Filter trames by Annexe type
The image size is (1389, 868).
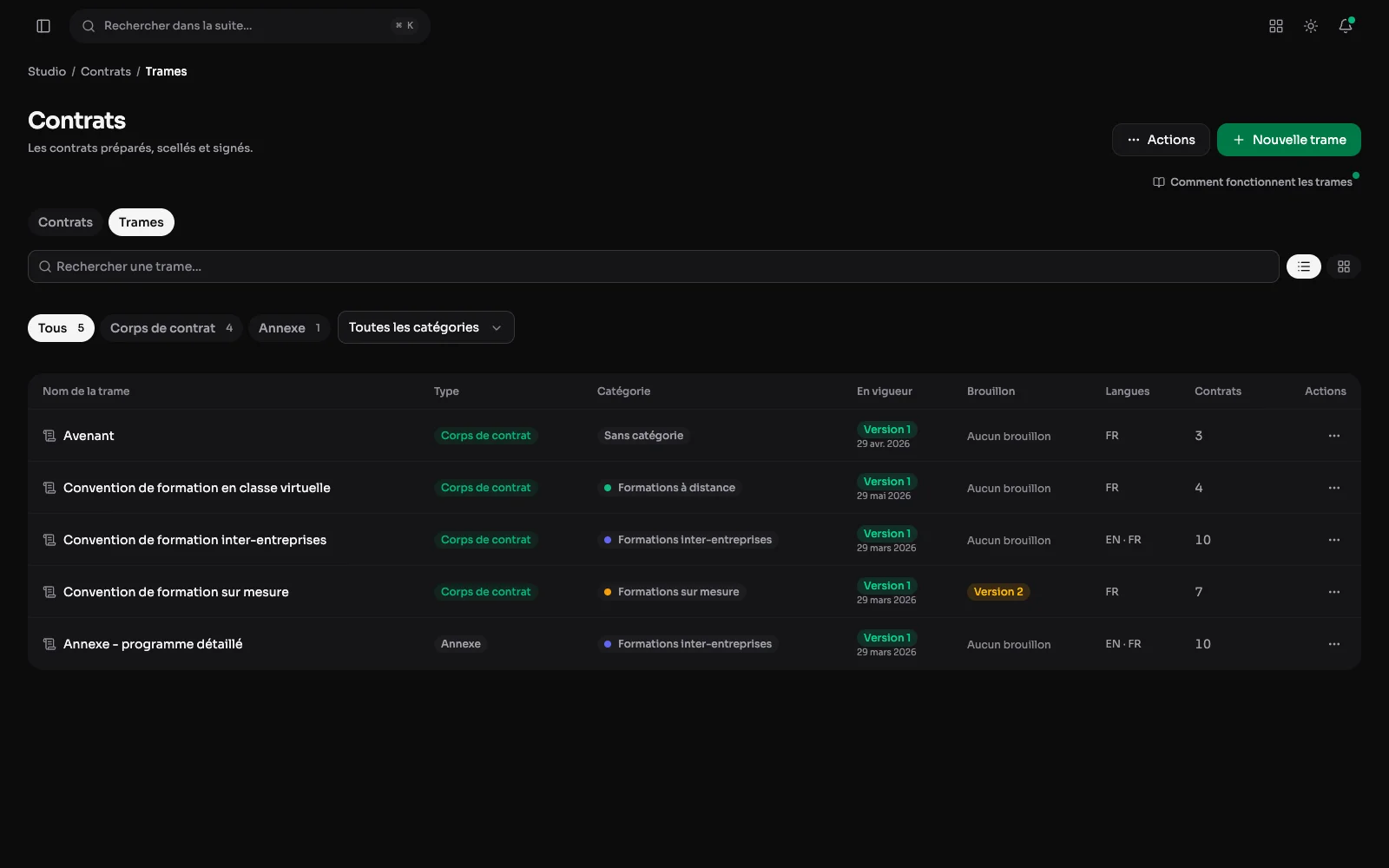pyautogui.click(x=289, y=328)
